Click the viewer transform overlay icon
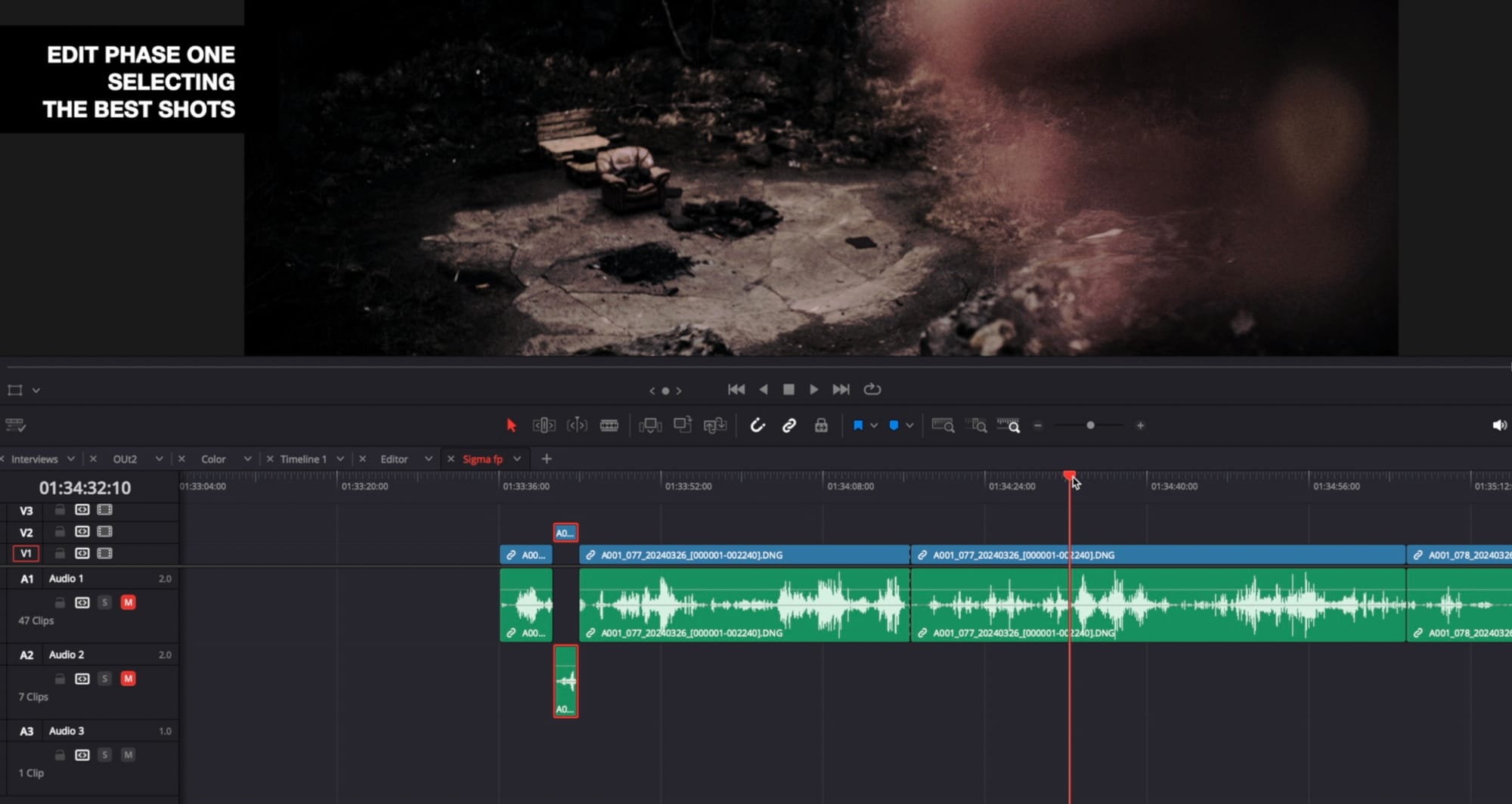The height and width of the screenshot is (804, 1512). [x=15, y=390]
